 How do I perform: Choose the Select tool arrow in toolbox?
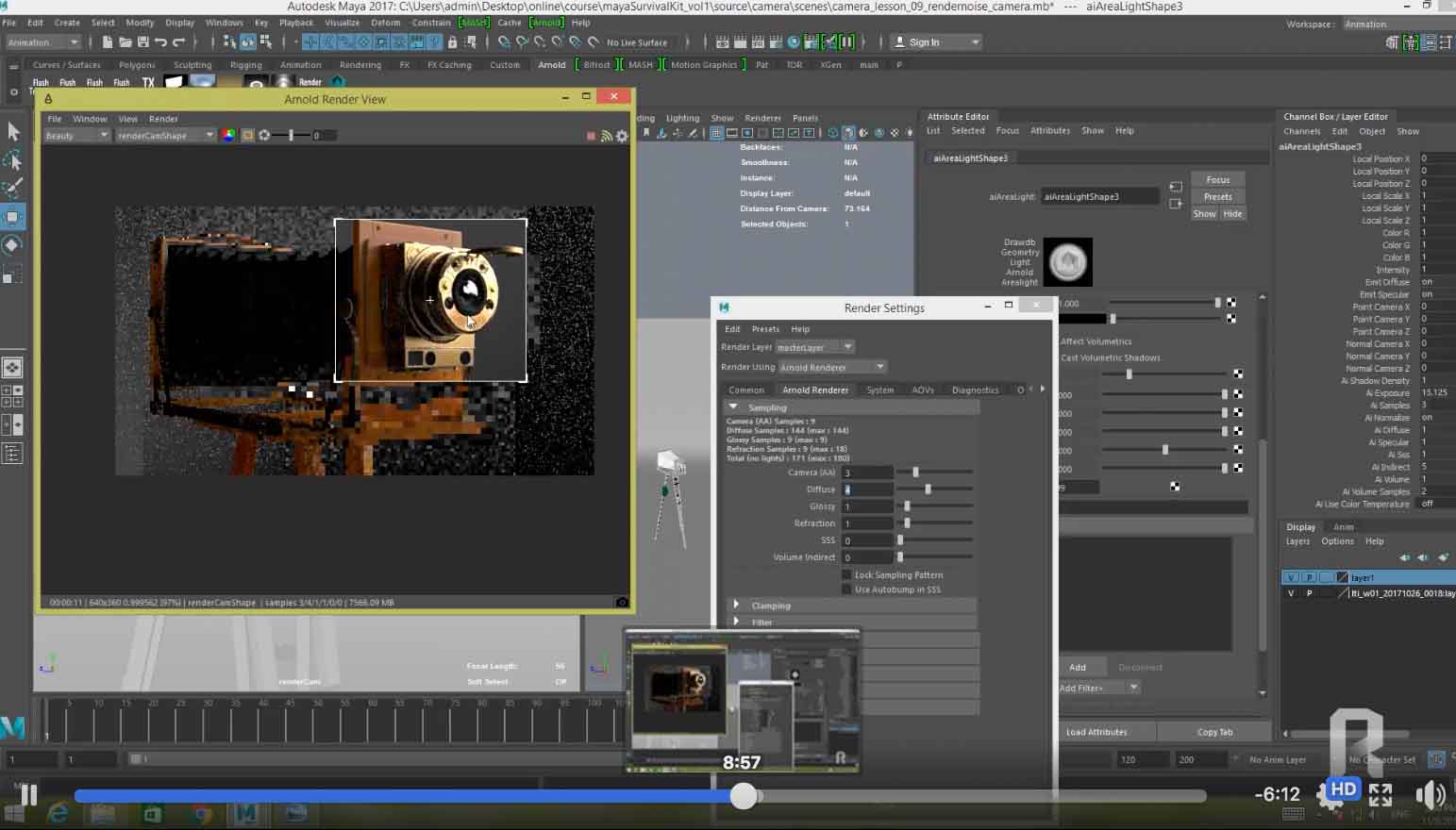13,131
